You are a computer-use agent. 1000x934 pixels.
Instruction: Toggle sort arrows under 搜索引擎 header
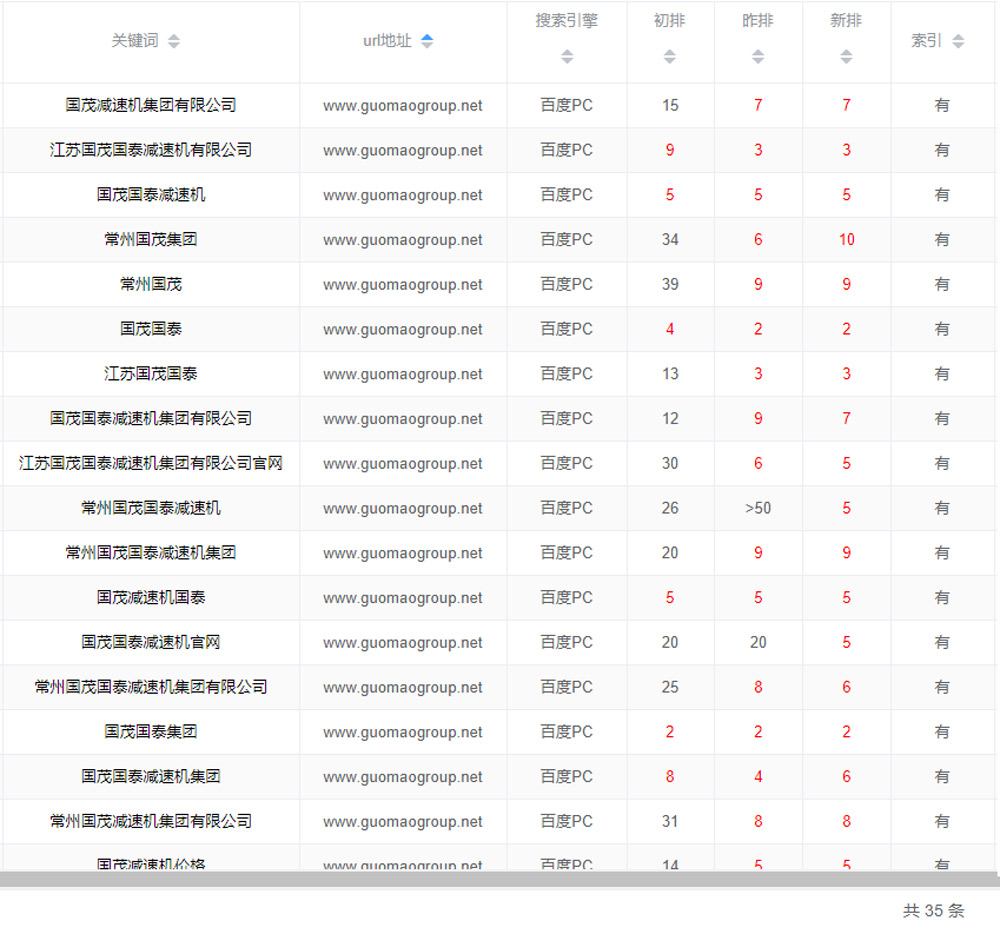tap(567, 57)
